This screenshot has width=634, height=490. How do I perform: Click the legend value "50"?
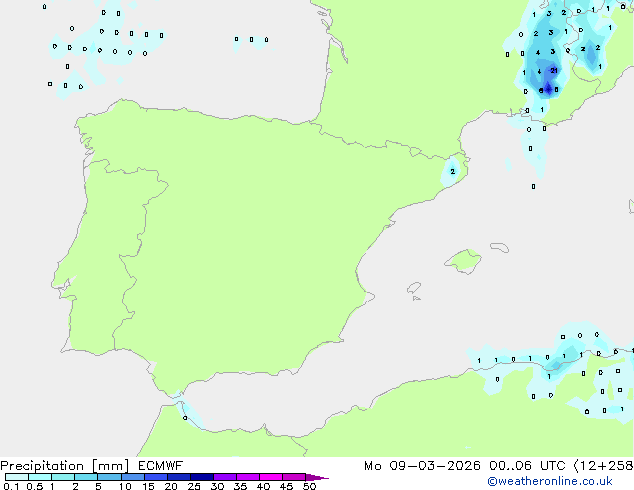click(309, 486)
